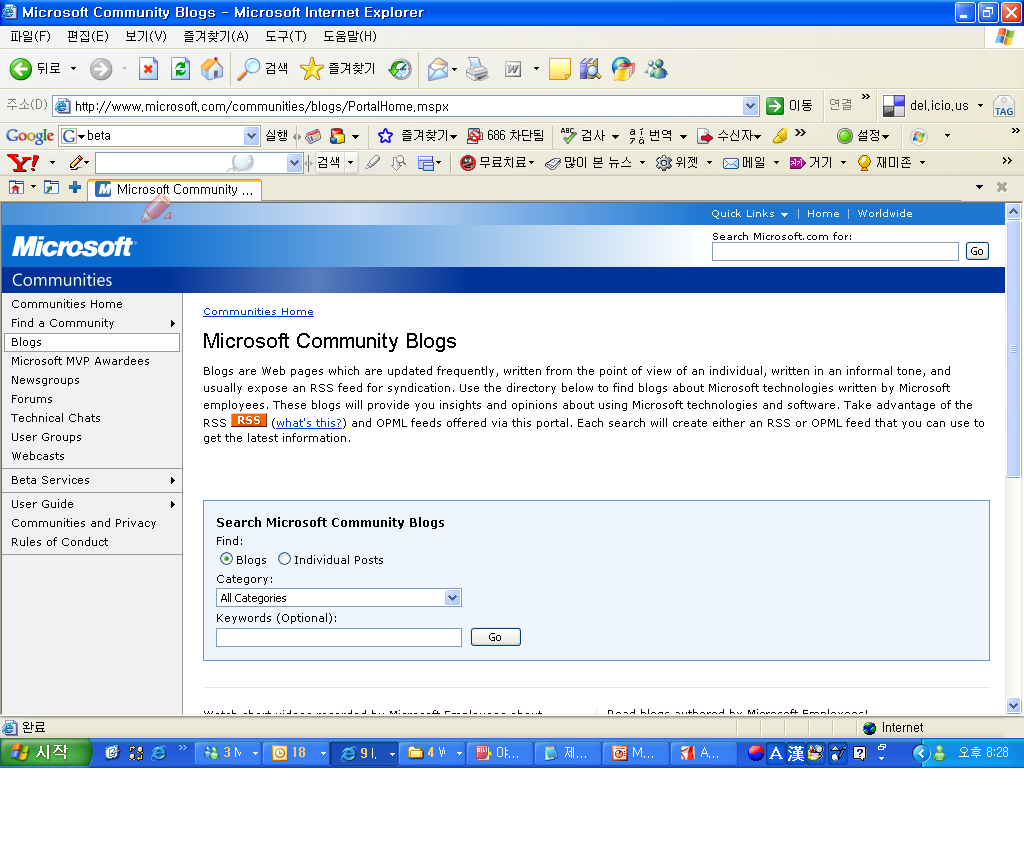
Task: Click the Forward arrow button
Action: (x=101, y=69)
